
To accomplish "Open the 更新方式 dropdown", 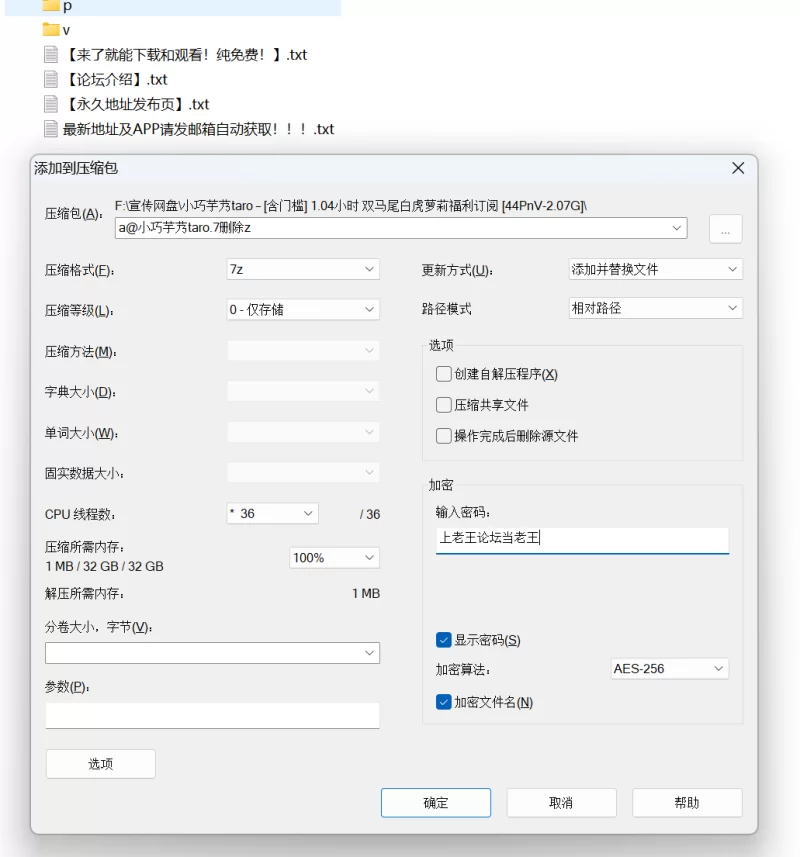I will click(x=655, y=269).
